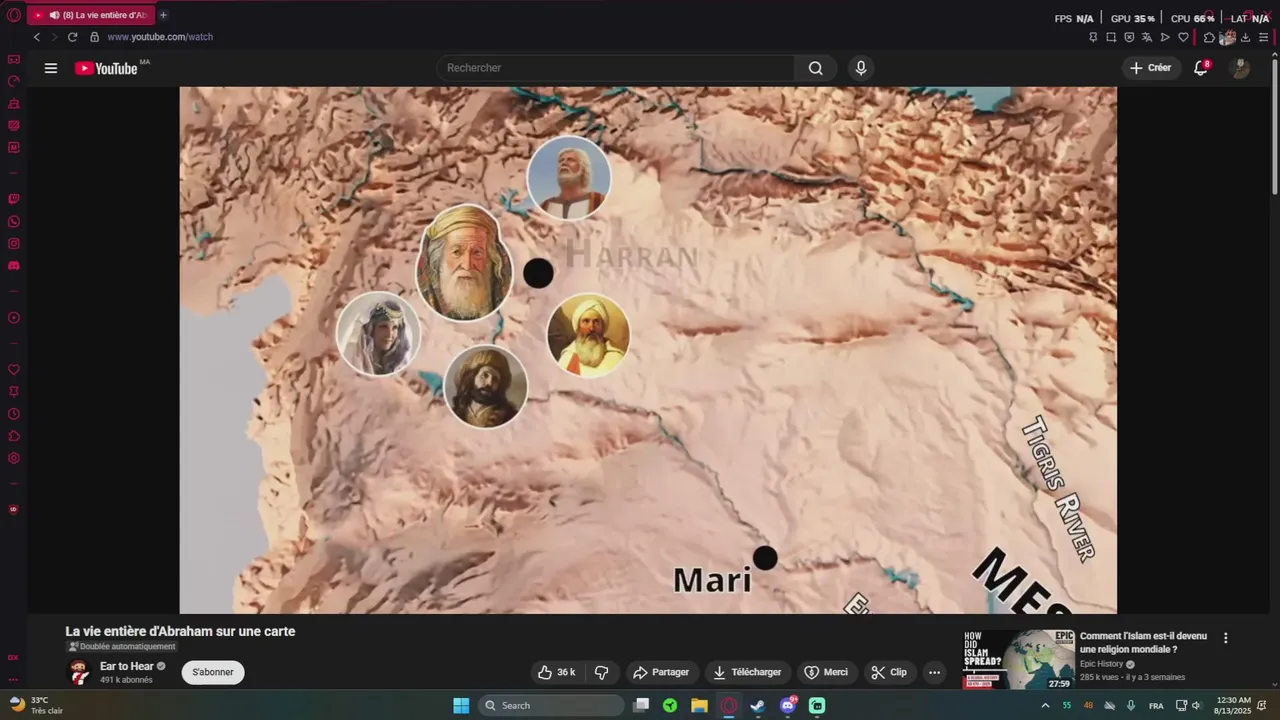Open more actions ellipsis under video
Viewport: 1280px width, 720px height.
[934, 672]
